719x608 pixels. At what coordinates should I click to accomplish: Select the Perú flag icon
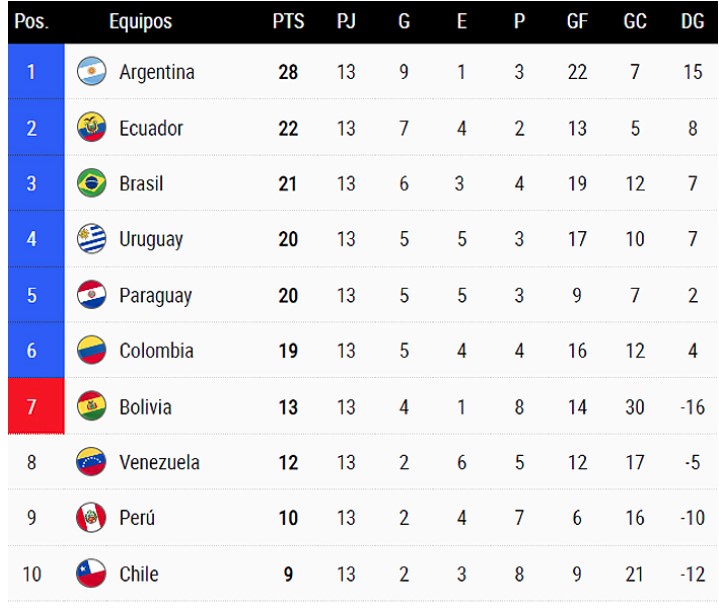click(91, 518)
